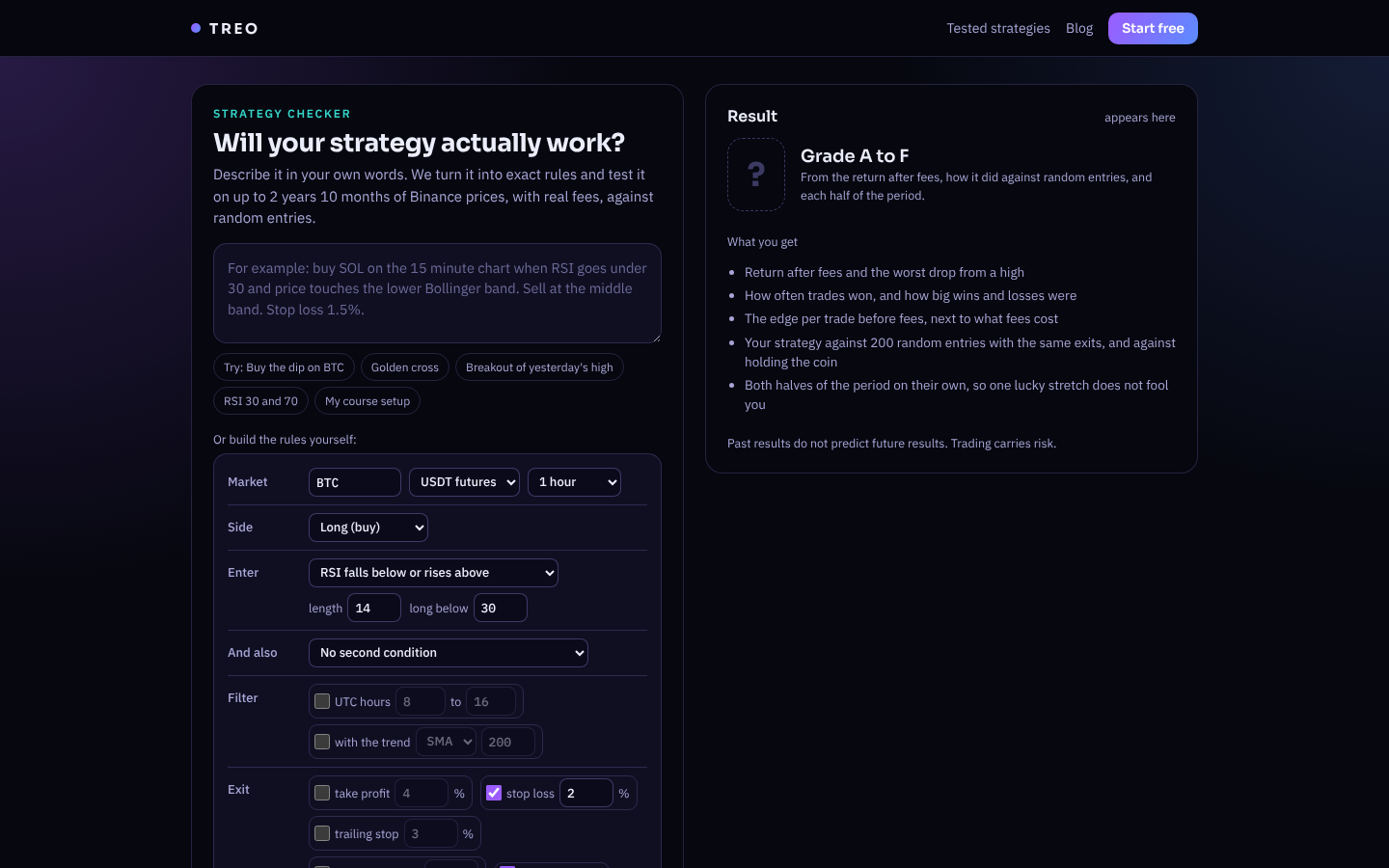1389x868 pixels.
Task: Click the trailing stop percent field
Action: [431, 833]
